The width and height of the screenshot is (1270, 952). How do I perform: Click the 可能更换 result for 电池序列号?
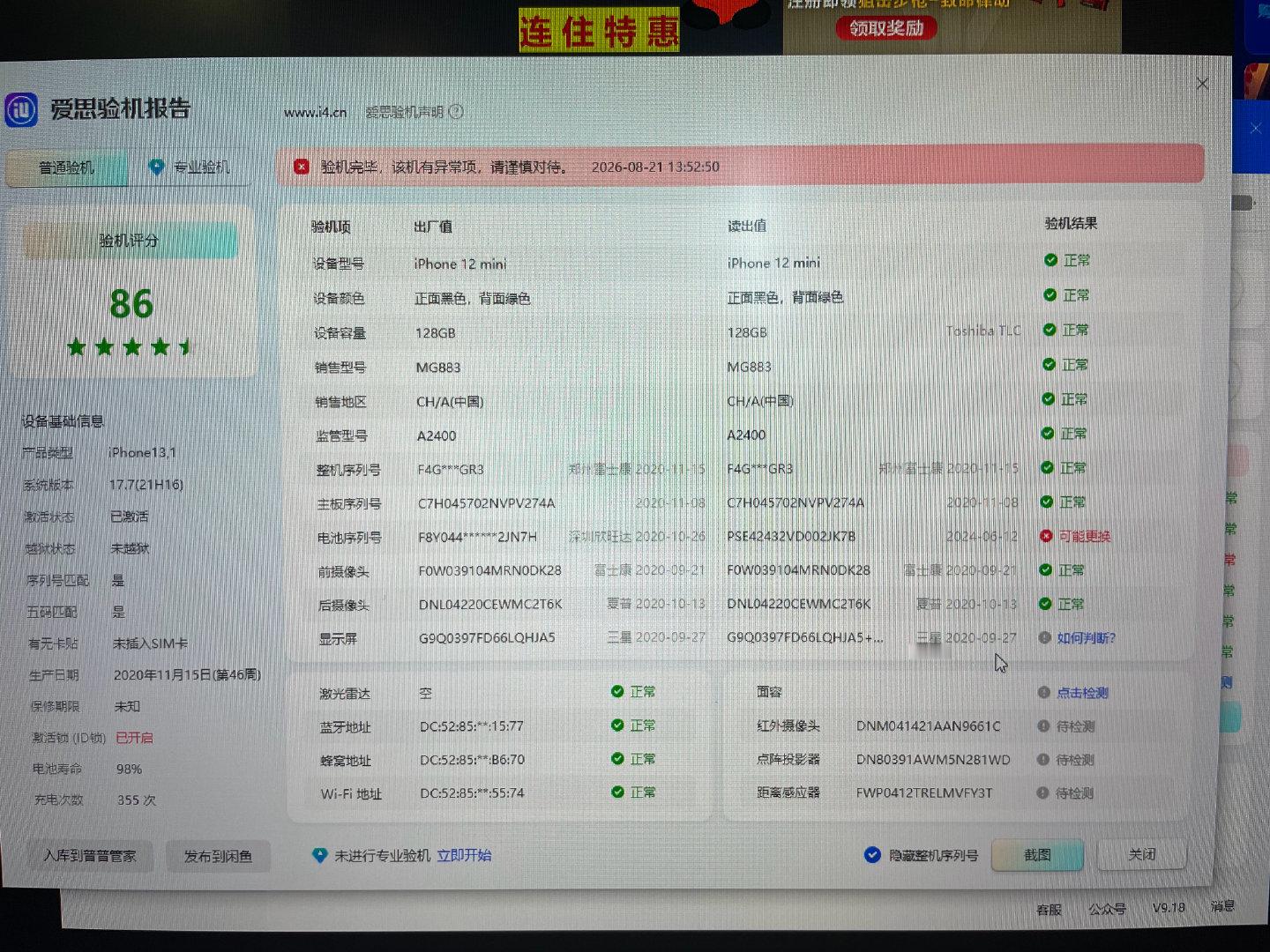click(1084, 536)
